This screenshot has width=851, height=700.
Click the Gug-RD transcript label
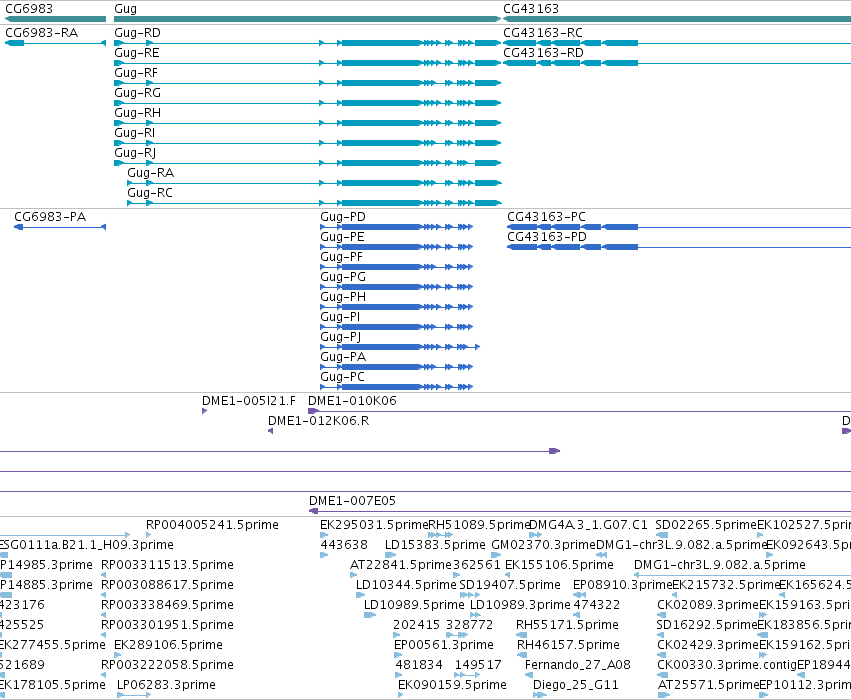[x=137, y=33]
